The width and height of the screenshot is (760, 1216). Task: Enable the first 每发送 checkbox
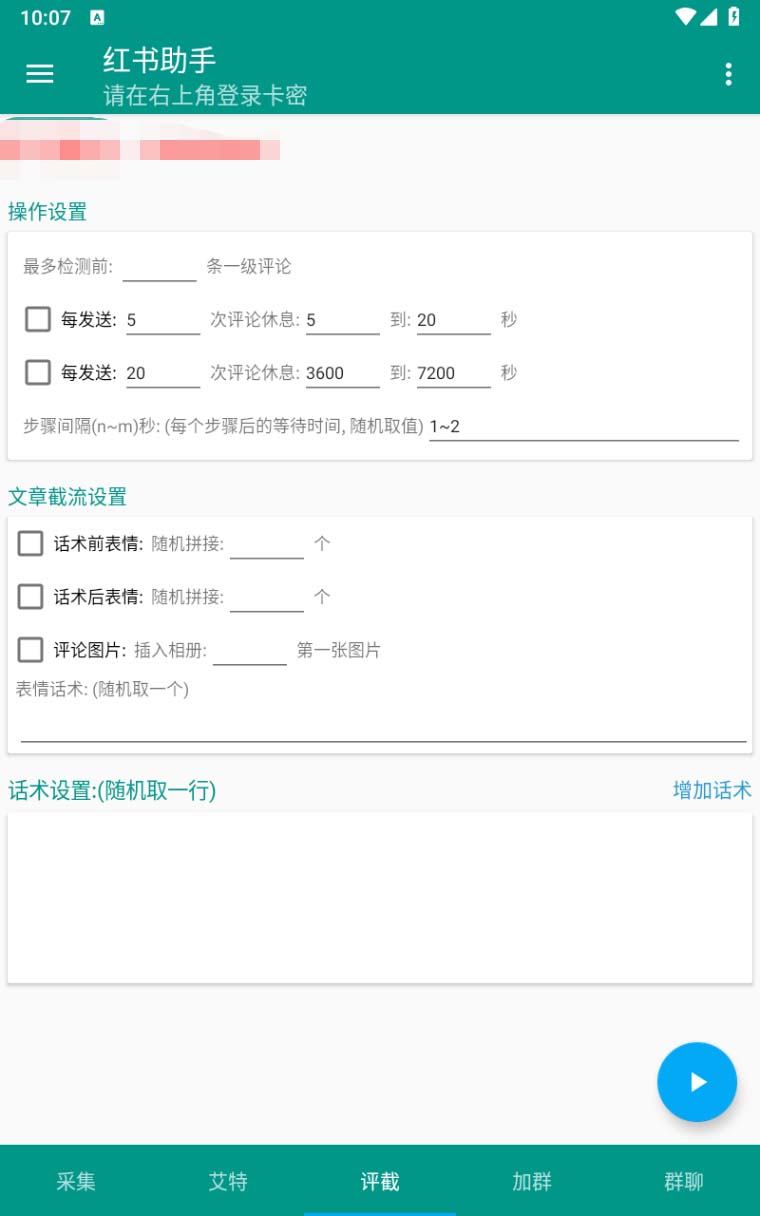click(37, 319)
